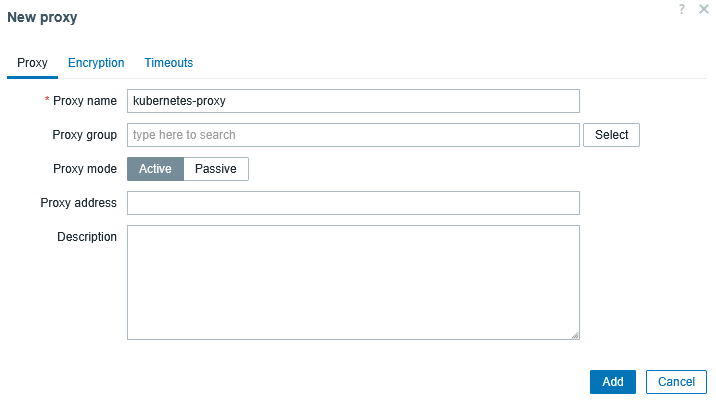Cancel the new proxy creation
The height and width of the screenshot is (401, 716).
point(676,382)
